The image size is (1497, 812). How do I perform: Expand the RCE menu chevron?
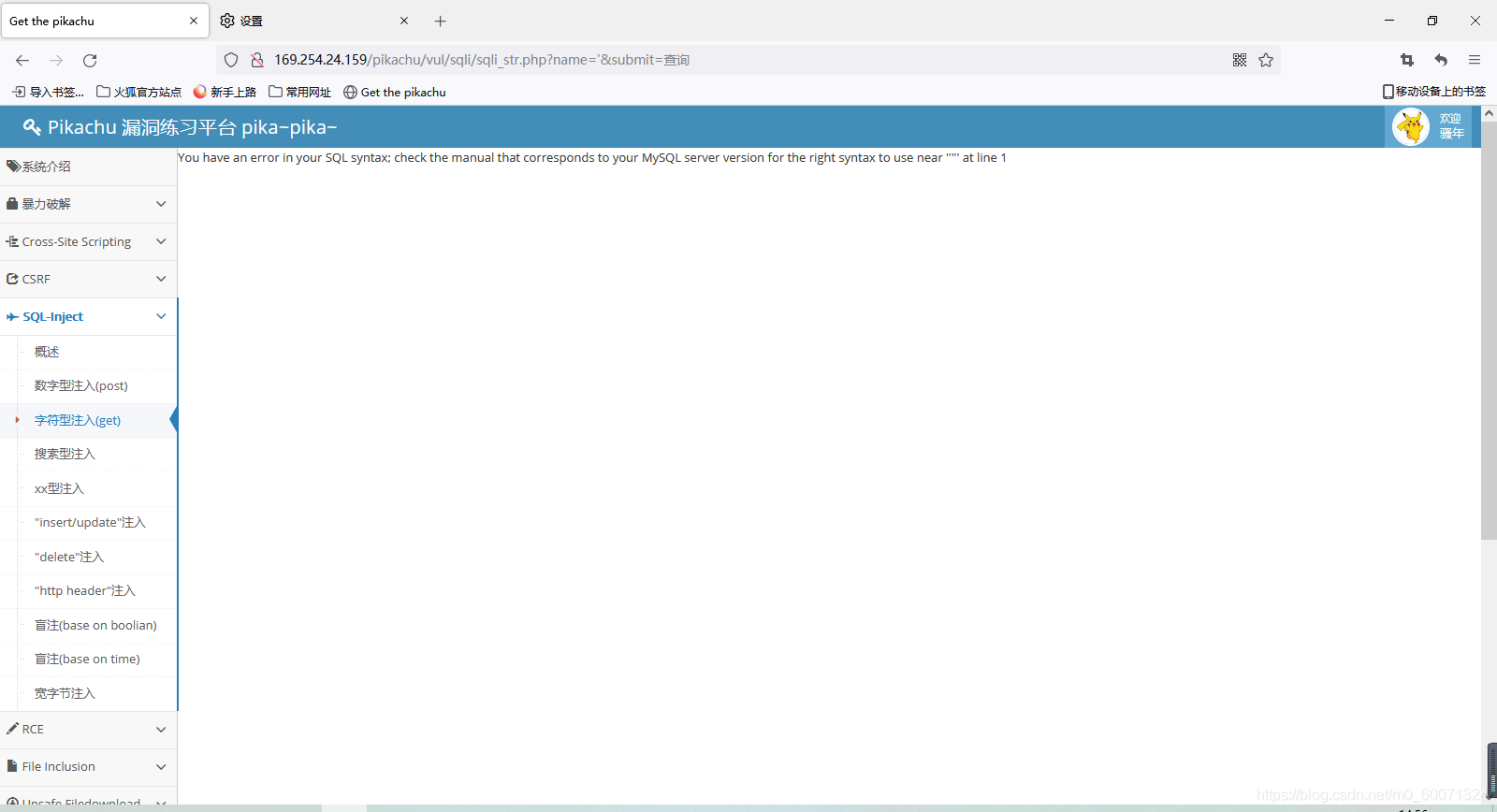tap(161, 729)
